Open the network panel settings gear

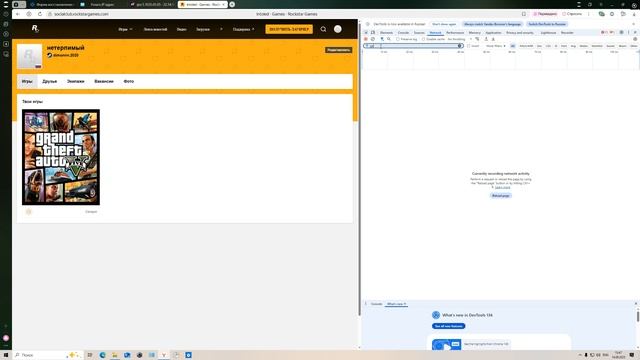coord(635,39)
